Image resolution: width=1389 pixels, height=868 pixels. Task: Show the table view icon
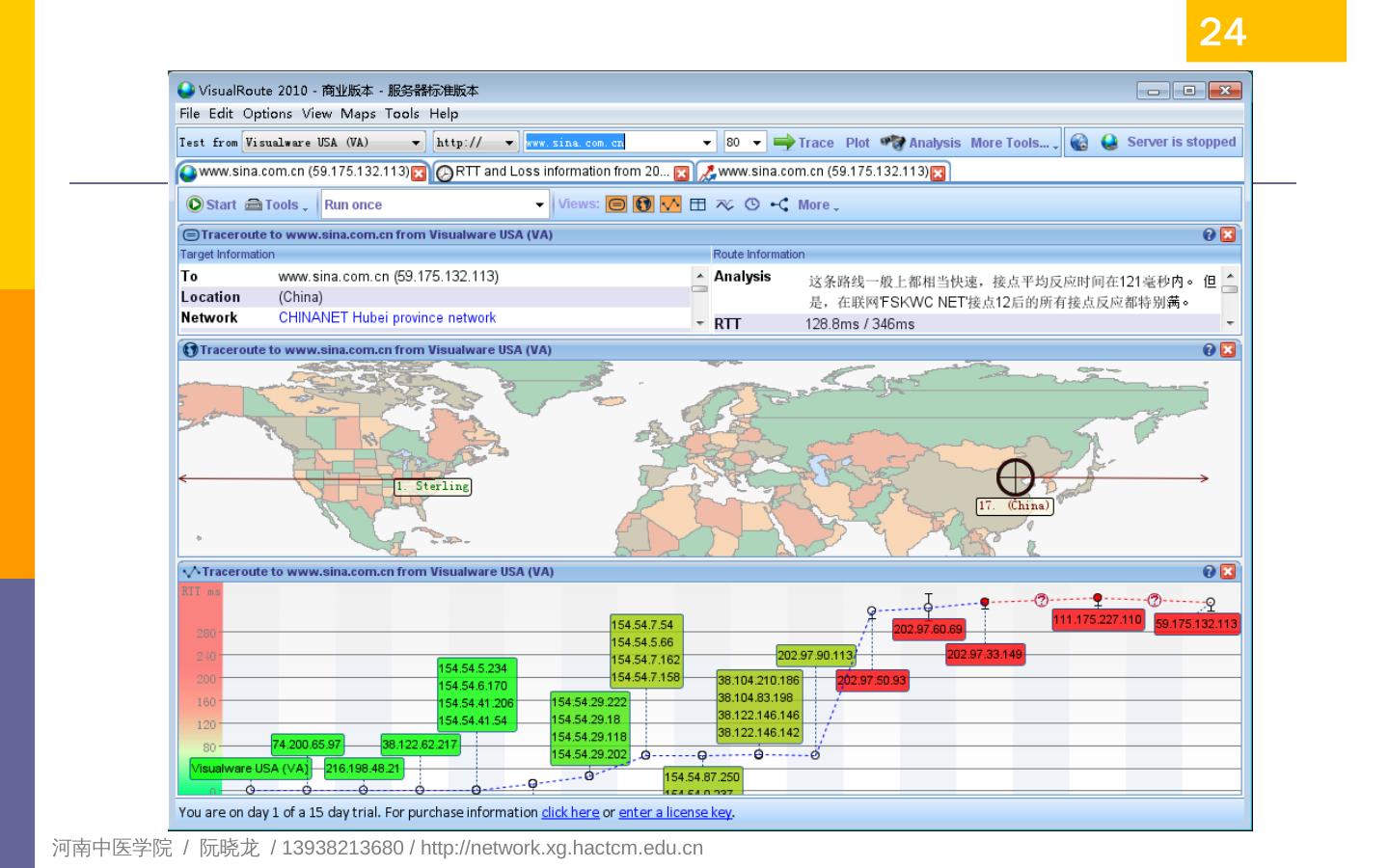(x=697, y=204)
